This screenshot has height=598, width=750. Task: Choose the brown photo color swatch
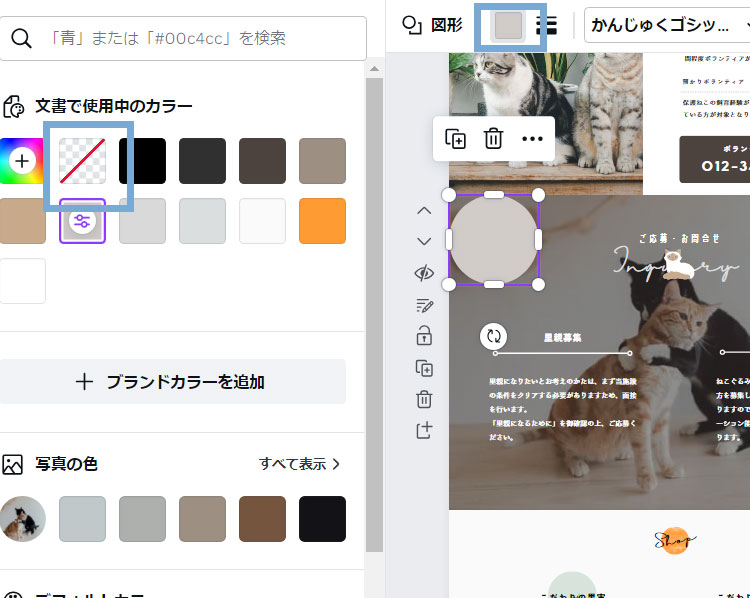[x=263, y=519]
